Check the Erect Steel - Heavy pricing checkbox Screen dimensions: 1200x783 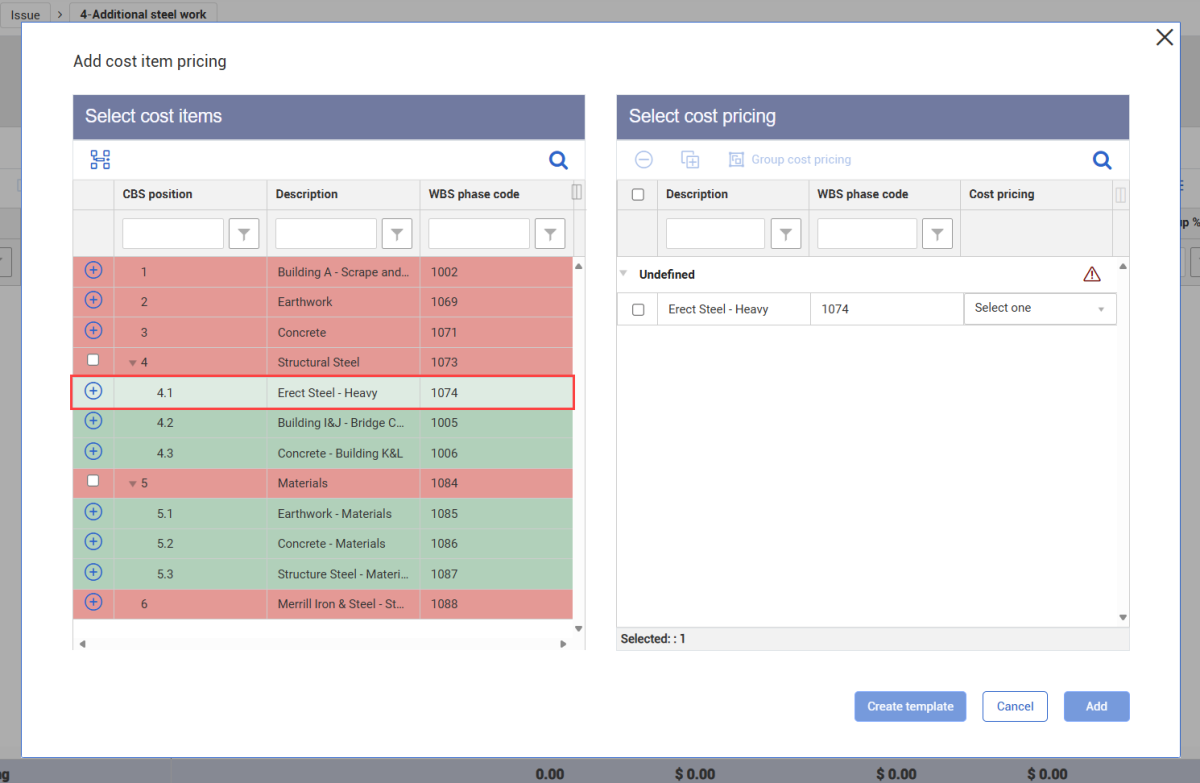638,310
